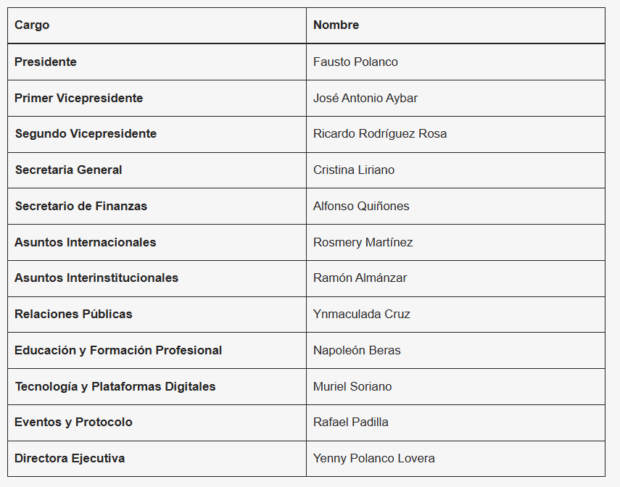The width and height of the screenshot is (620, 487).
Task: Select the Presidente row label
Action: (x=45, y=62)
